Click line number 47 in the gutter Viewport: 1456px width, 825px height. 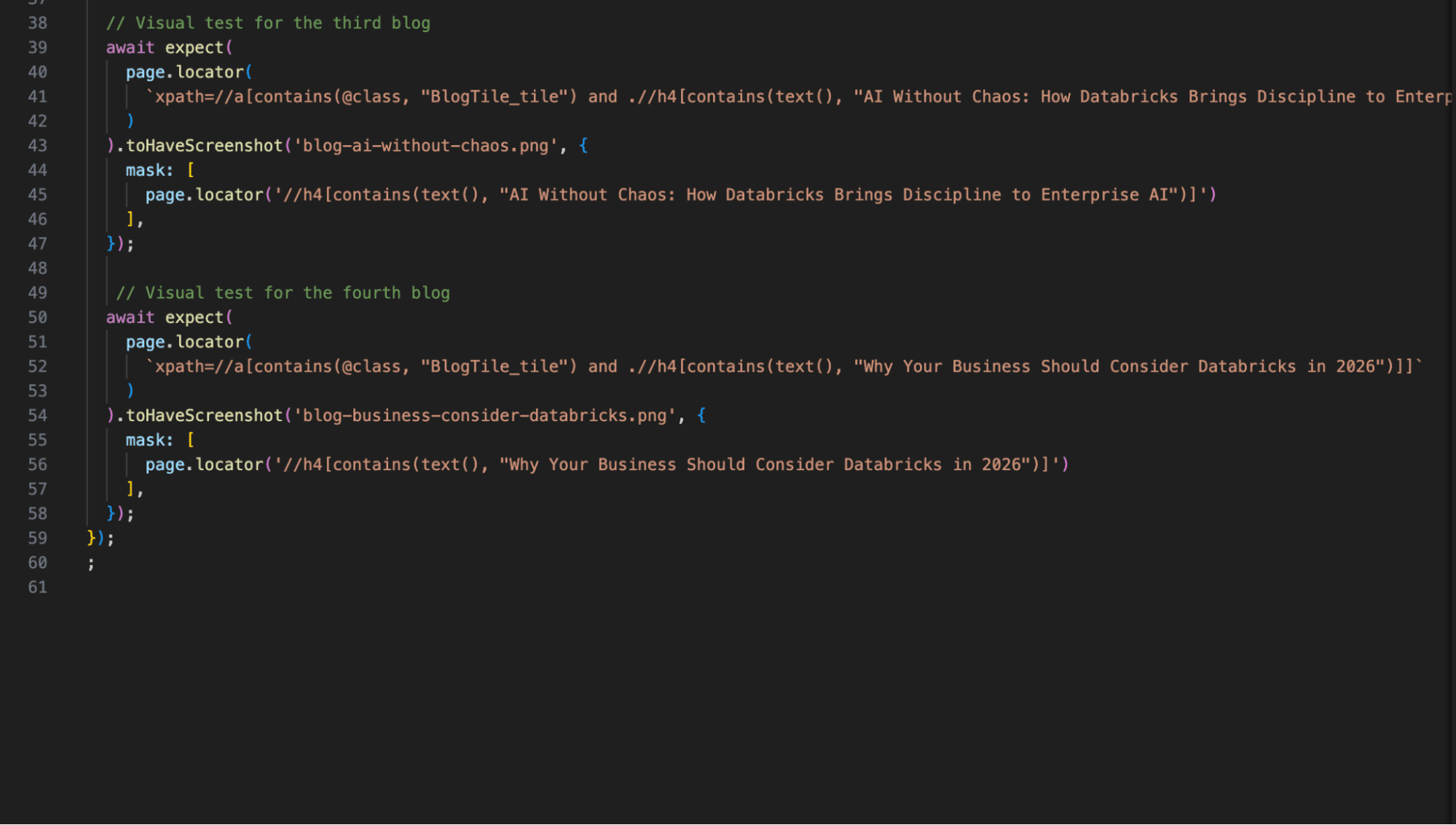[38, 244]
